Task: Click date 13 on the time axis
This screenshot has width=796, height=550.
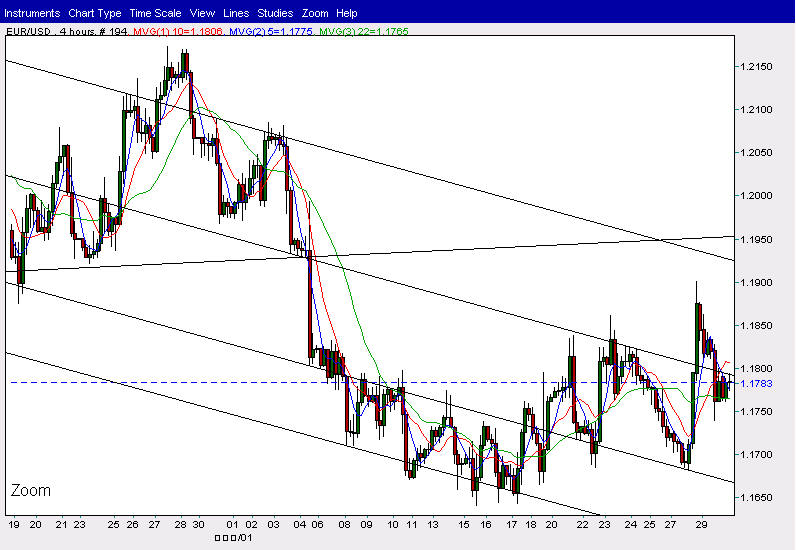Action: (433, 525)
